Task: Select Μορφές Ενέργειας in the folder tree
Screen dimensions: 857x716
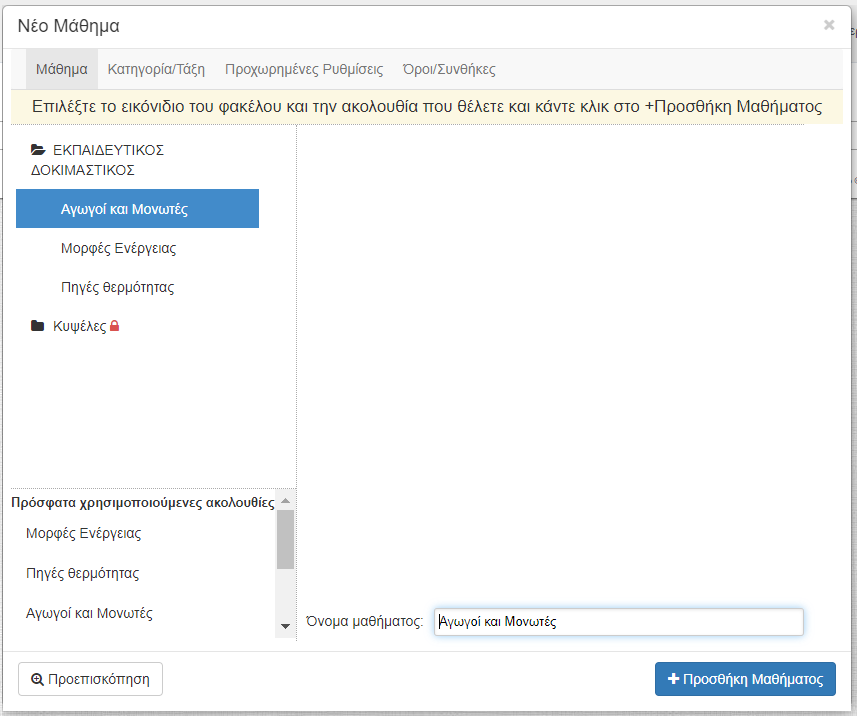Action: pos(119,248)
